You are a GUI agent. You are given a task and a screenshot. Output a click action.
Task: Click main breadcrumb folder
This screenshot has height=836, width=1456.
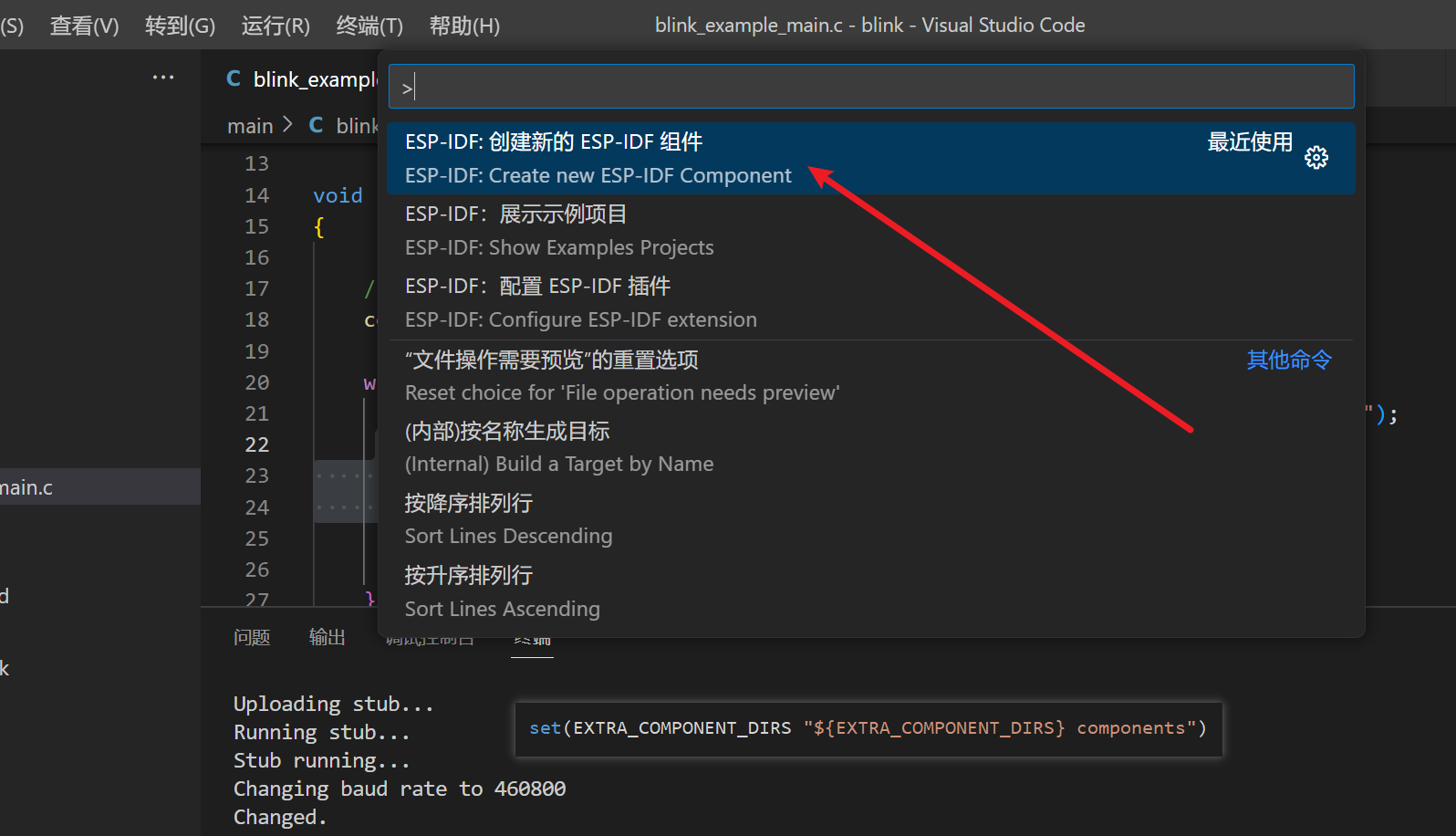(250, 126)
